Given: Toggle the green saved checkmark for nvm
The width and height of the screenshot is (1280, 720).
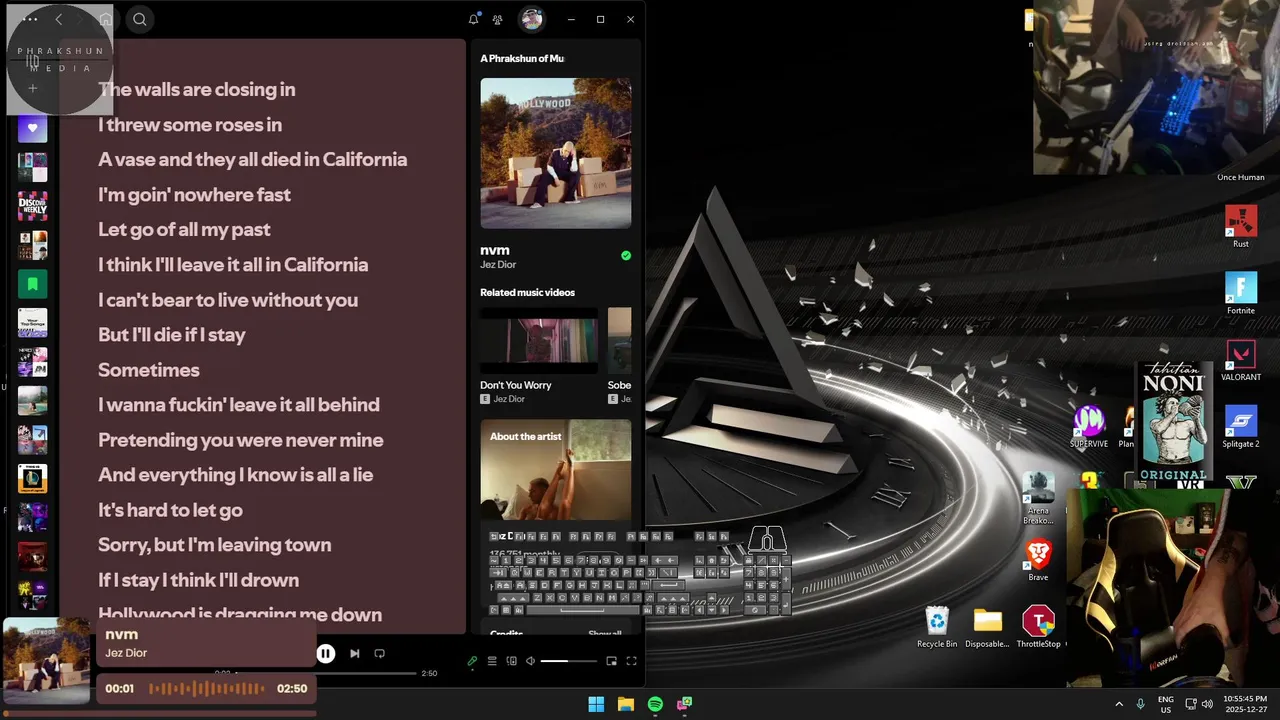Looking at the screenshot, I should pos(626,256).
